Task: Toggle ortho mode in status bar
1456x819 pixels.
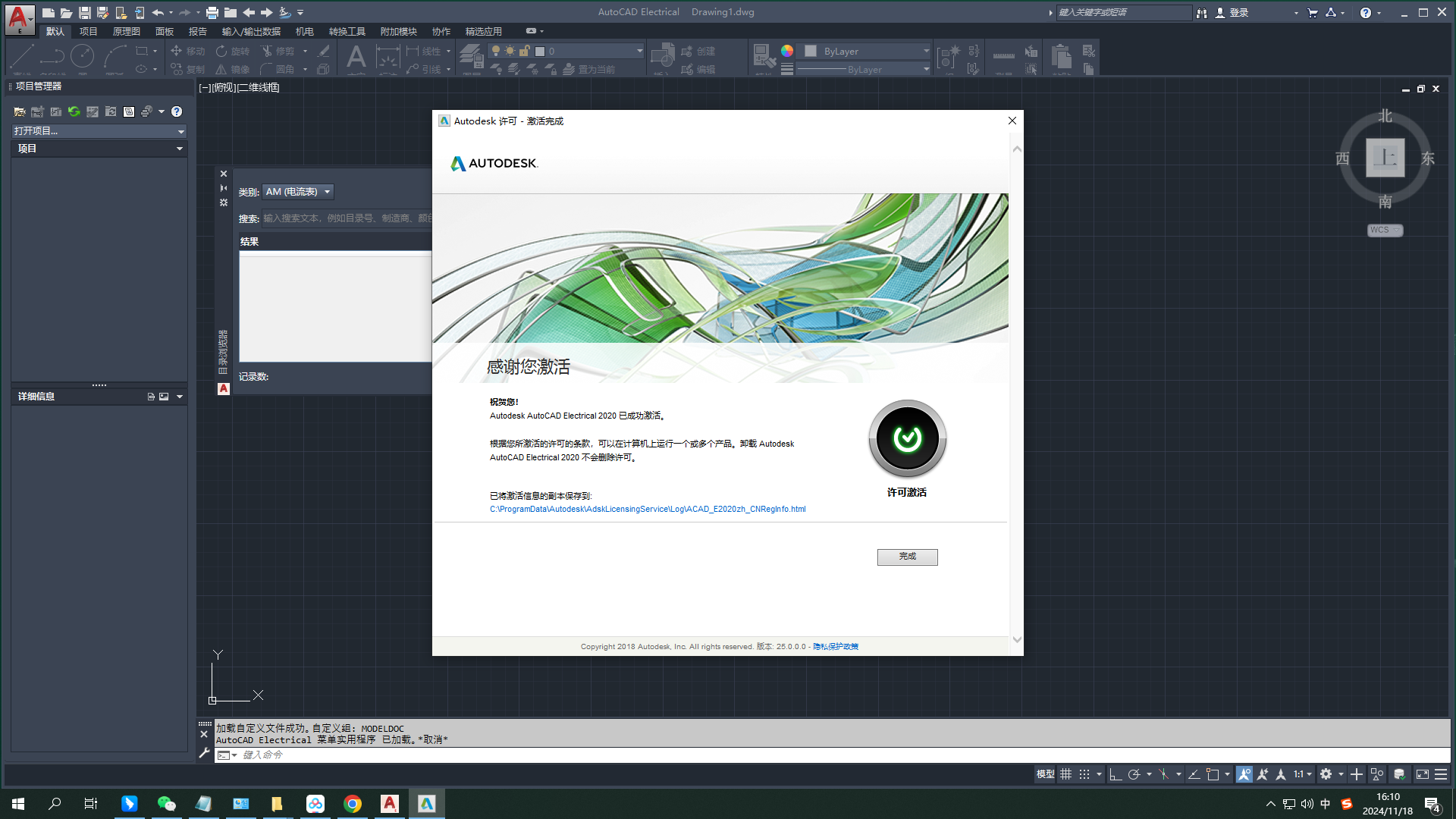Action: pyautogui.click(x=1115, y=774)
